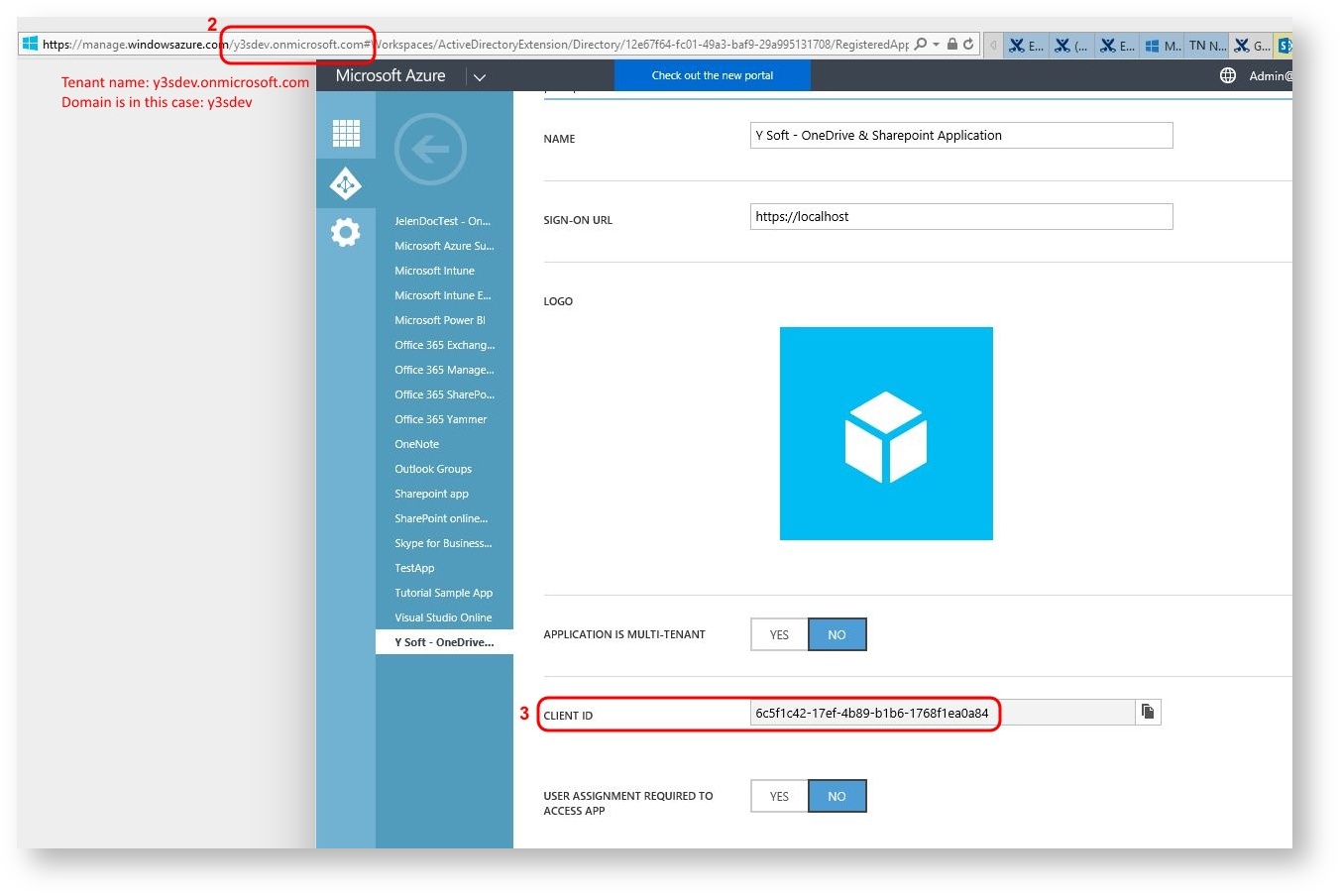Click the All Items grid icon

pos(346,133)
